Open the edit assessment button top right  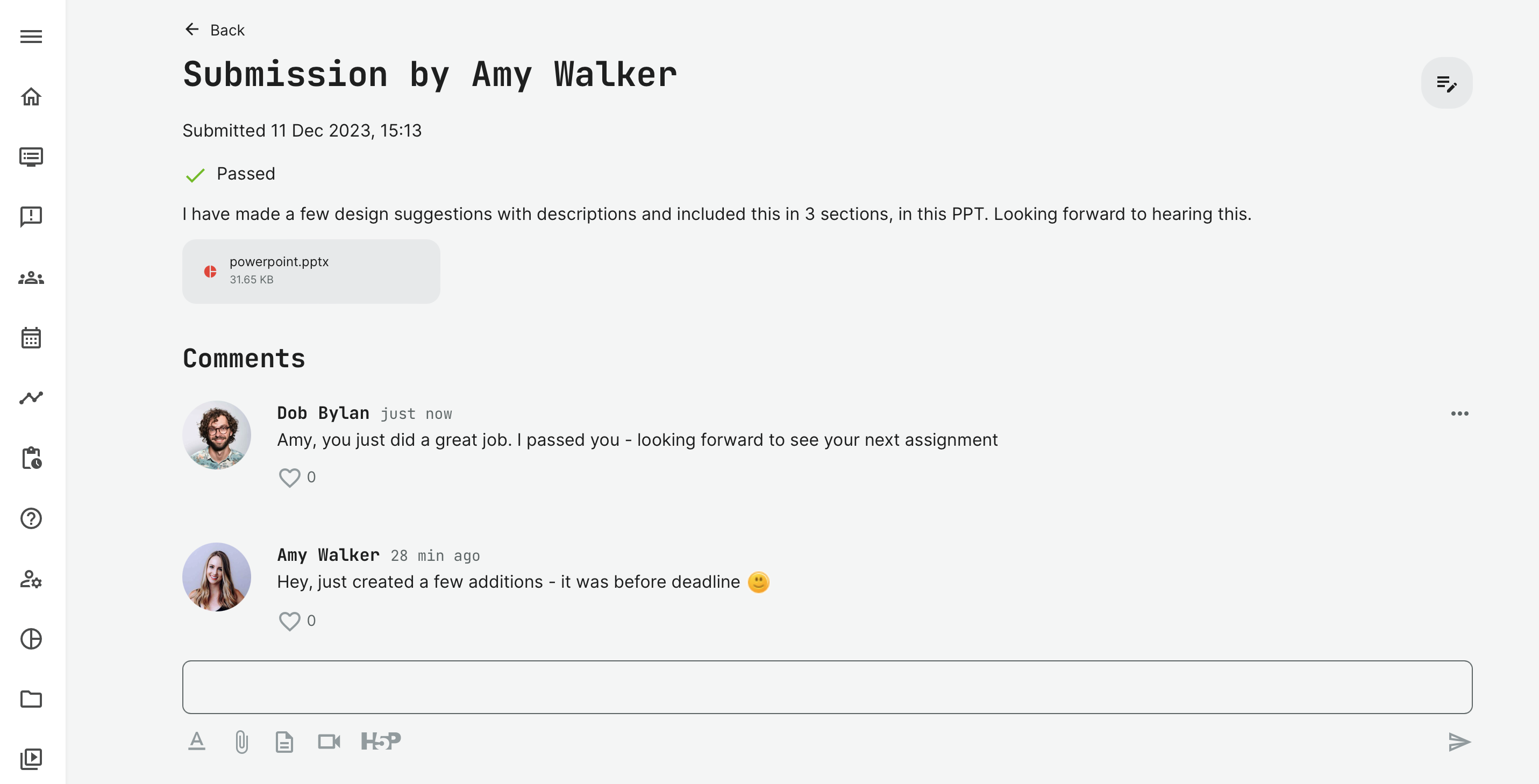pyautogui.click(x=1446, y=83)
